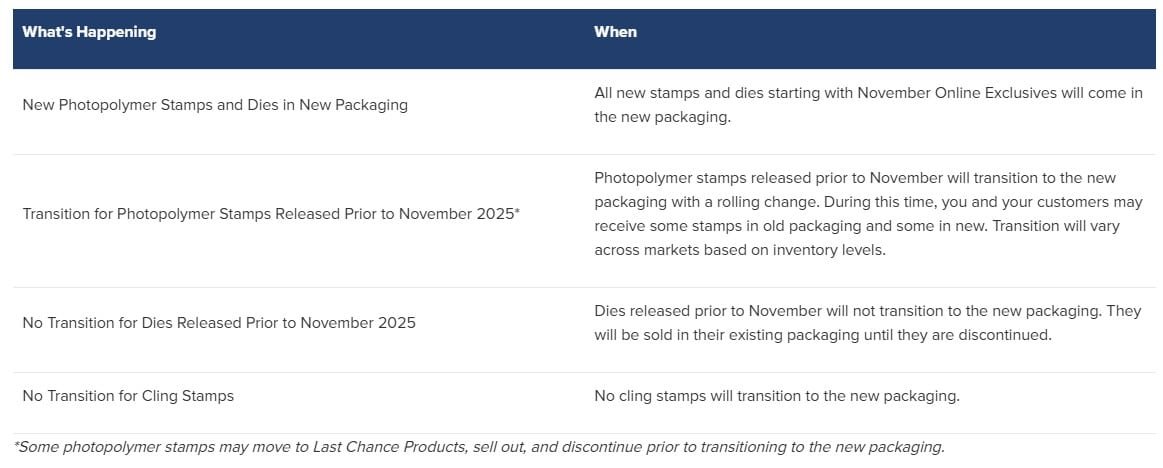
Task: Click the "What's Happening" column header
Action: 89,32
